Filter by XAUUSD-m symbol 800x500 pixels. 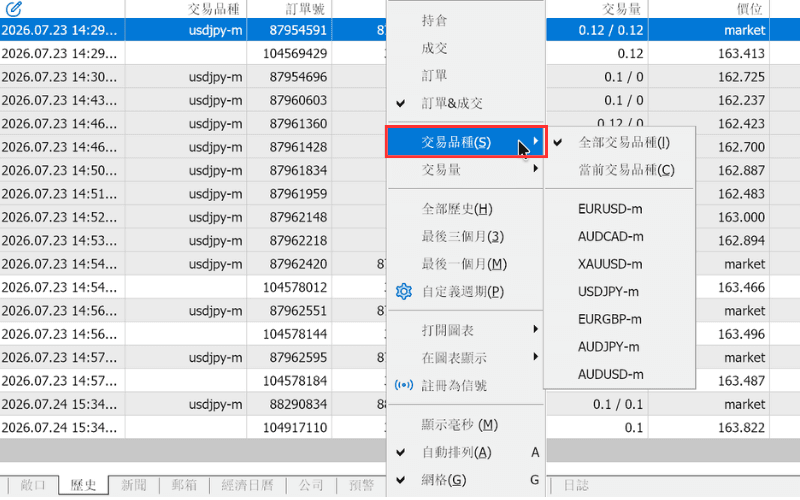point(610,264)
